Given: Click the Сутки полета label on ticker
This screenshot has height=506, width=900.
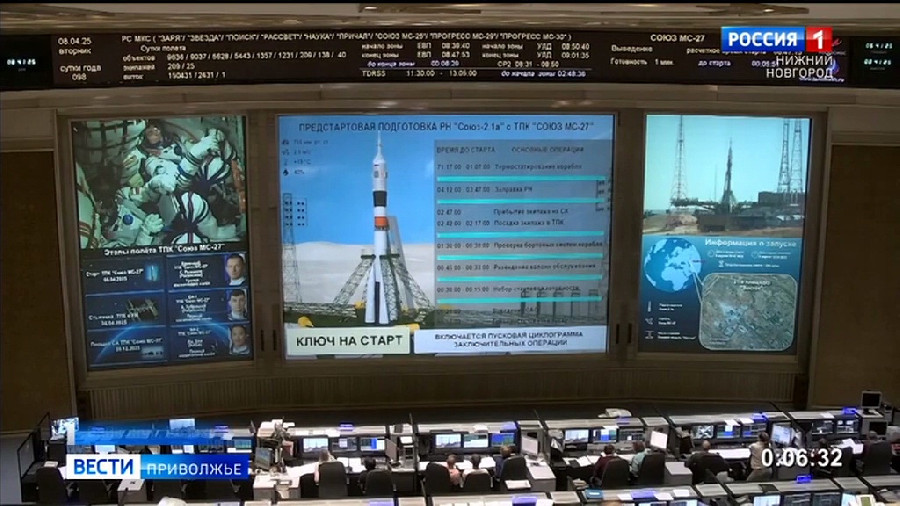Looking at the screenshot, I should point(163,48).
